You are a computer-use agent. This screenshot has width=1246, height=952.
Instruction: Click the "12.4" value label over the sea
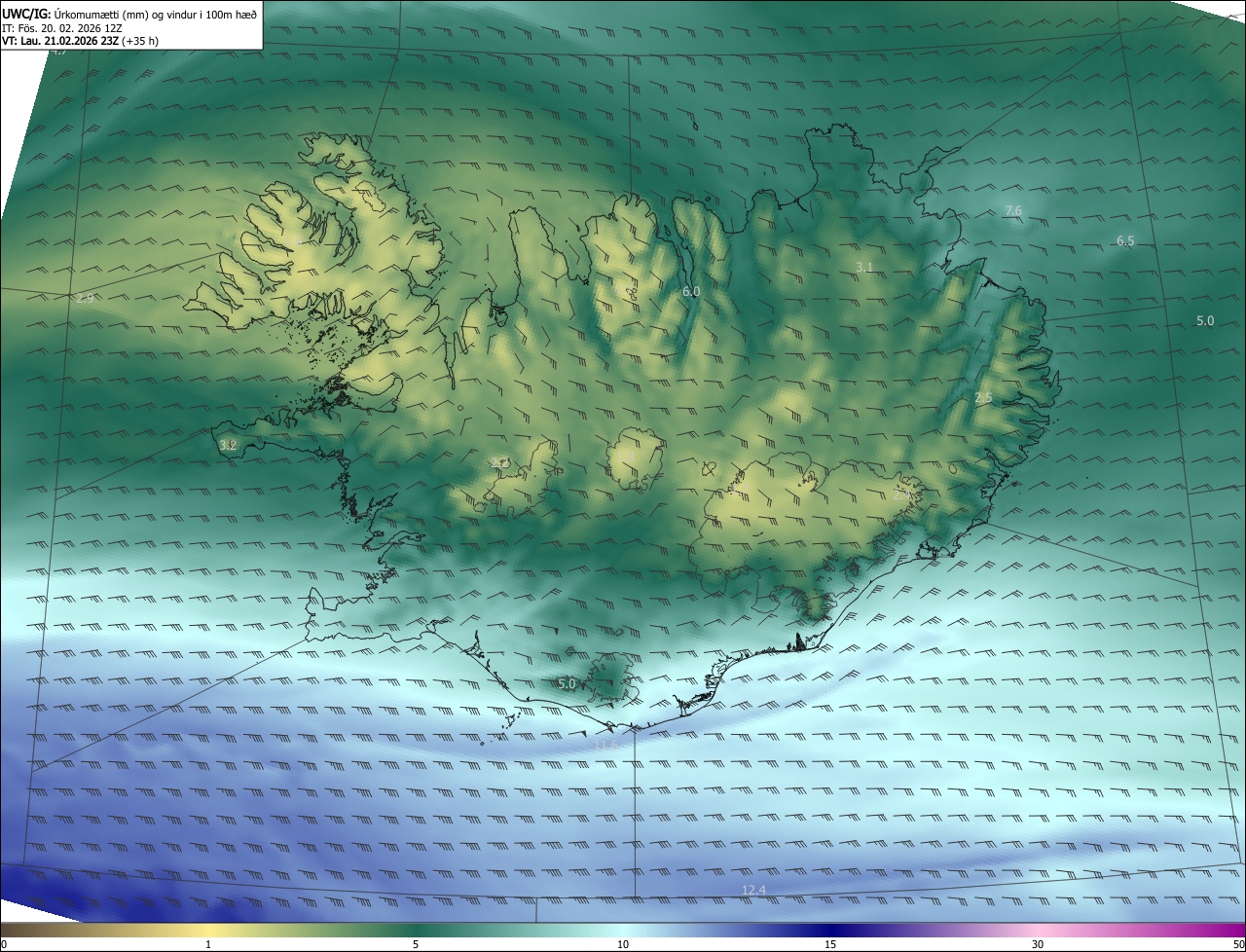tap(753, 890)
